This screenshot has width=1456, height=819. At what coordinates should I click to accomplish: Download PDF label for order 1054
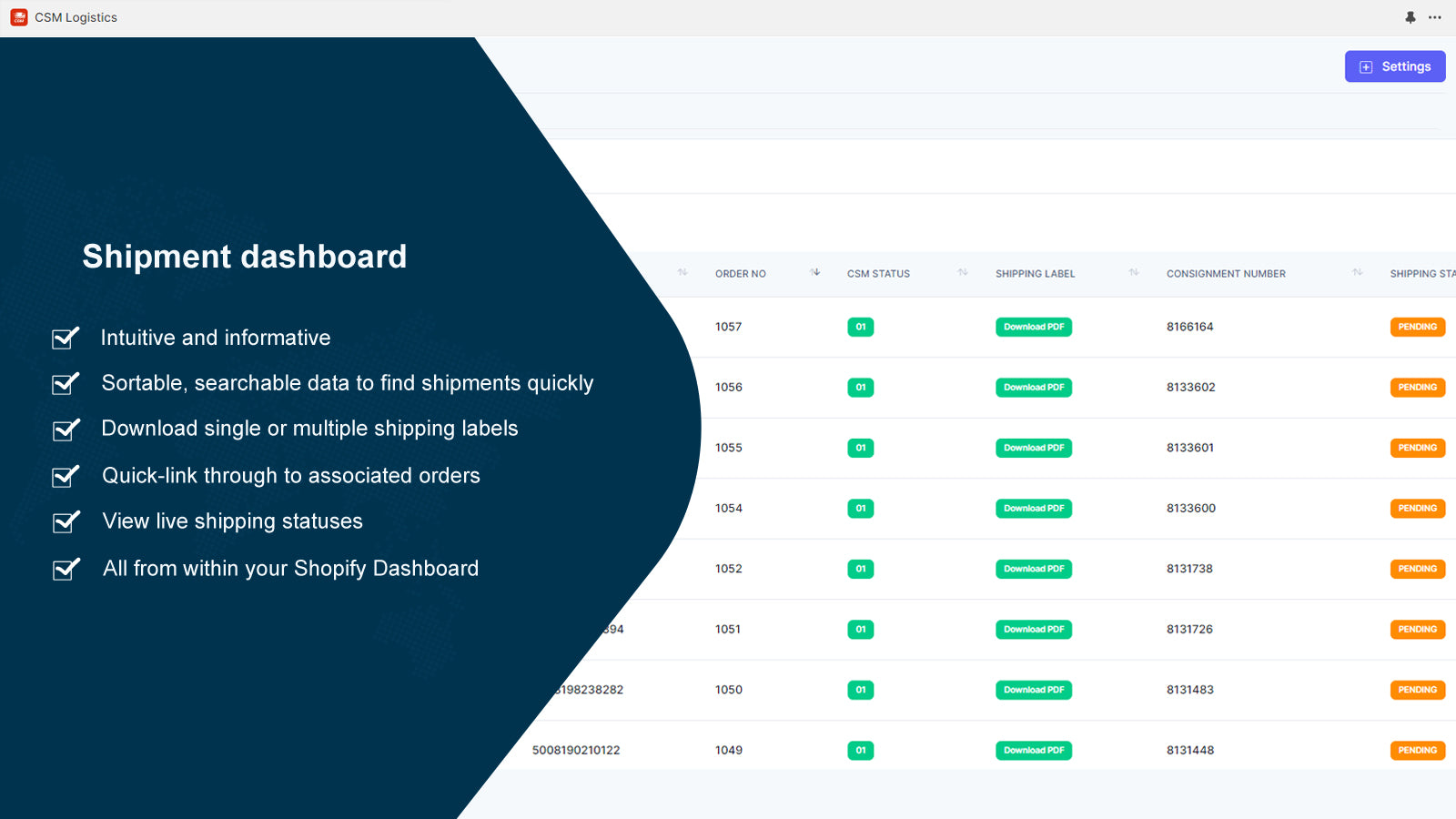click(x=1034, y=509)
